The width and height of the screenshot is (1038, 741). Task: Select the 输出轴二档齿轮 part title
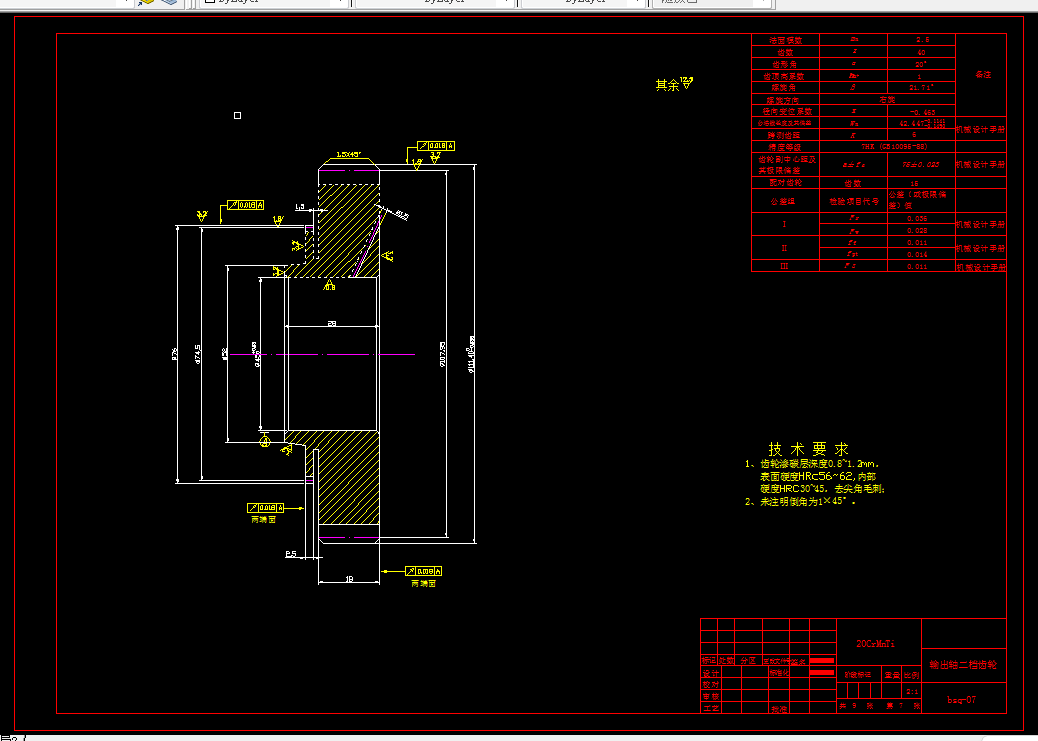tap(964, 665)
